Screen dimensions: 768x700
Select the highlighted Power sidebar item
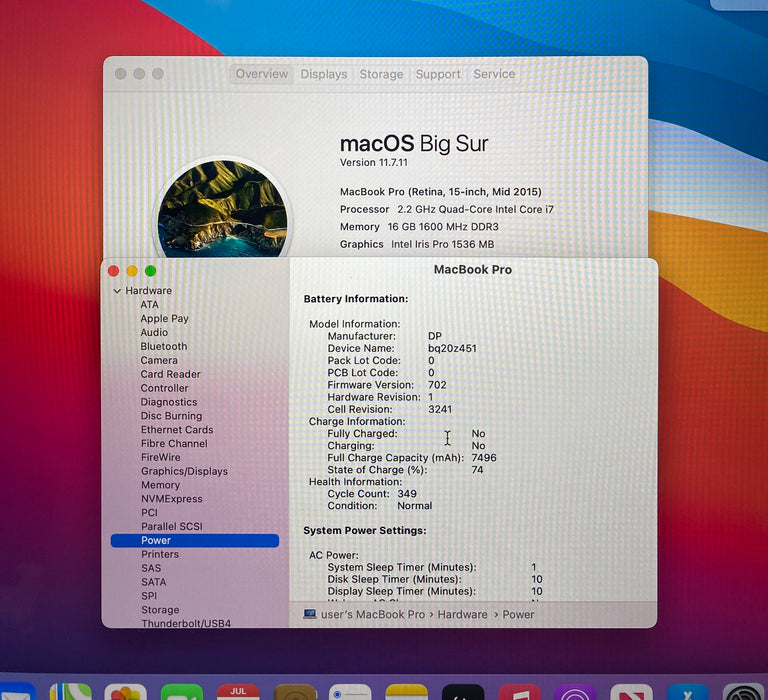[195, 540]
